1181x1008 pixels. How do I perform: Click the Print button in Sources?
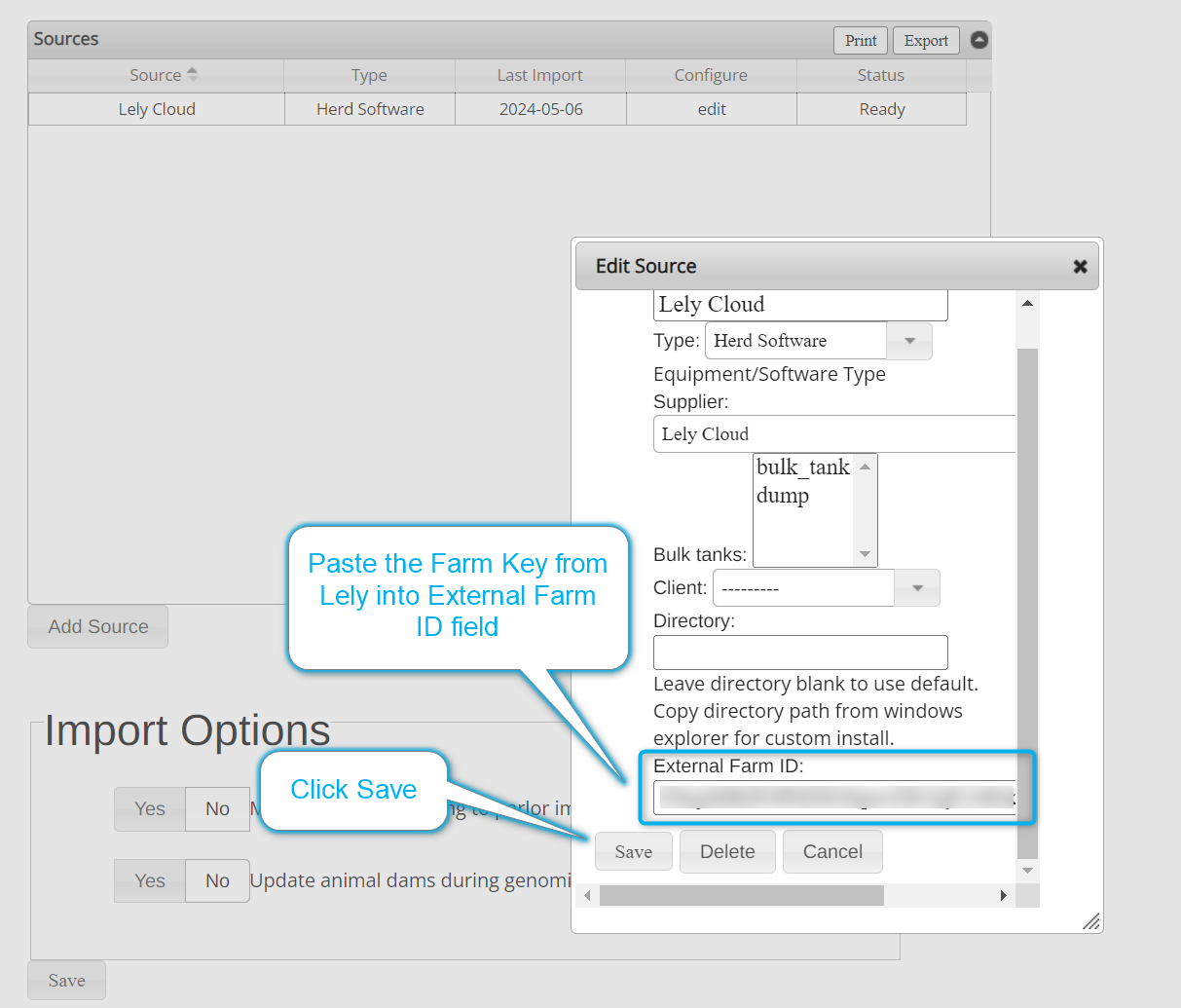click(x=861, y=40)
